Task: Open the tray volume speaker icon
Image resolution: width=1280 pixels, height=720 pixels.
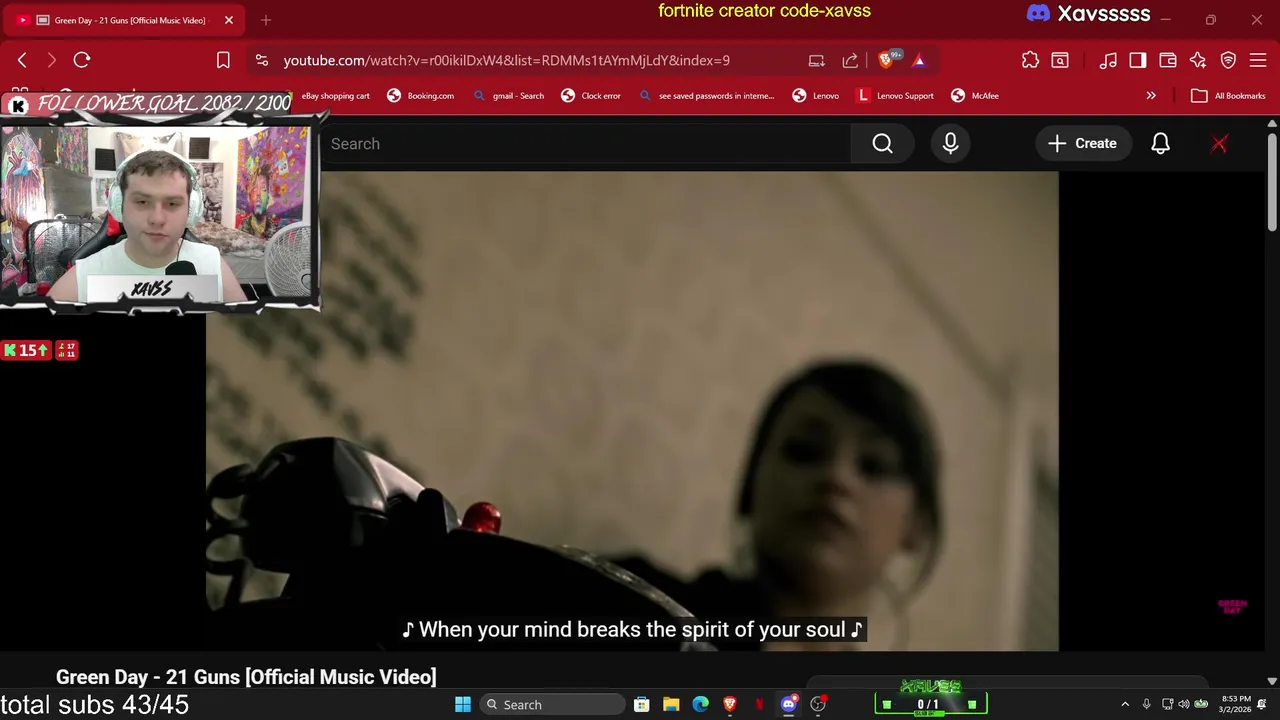Action: 1184,705
